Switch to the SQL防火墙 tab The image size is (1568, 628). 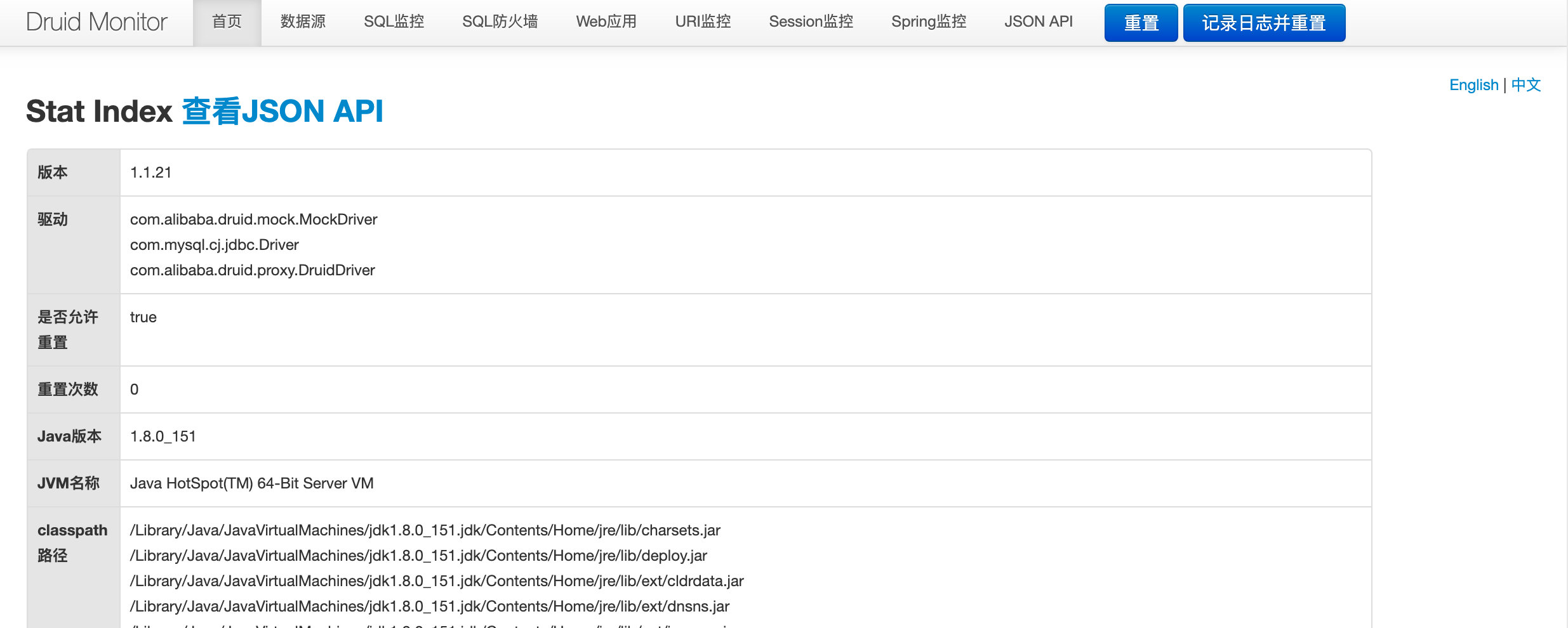[500, 22]
